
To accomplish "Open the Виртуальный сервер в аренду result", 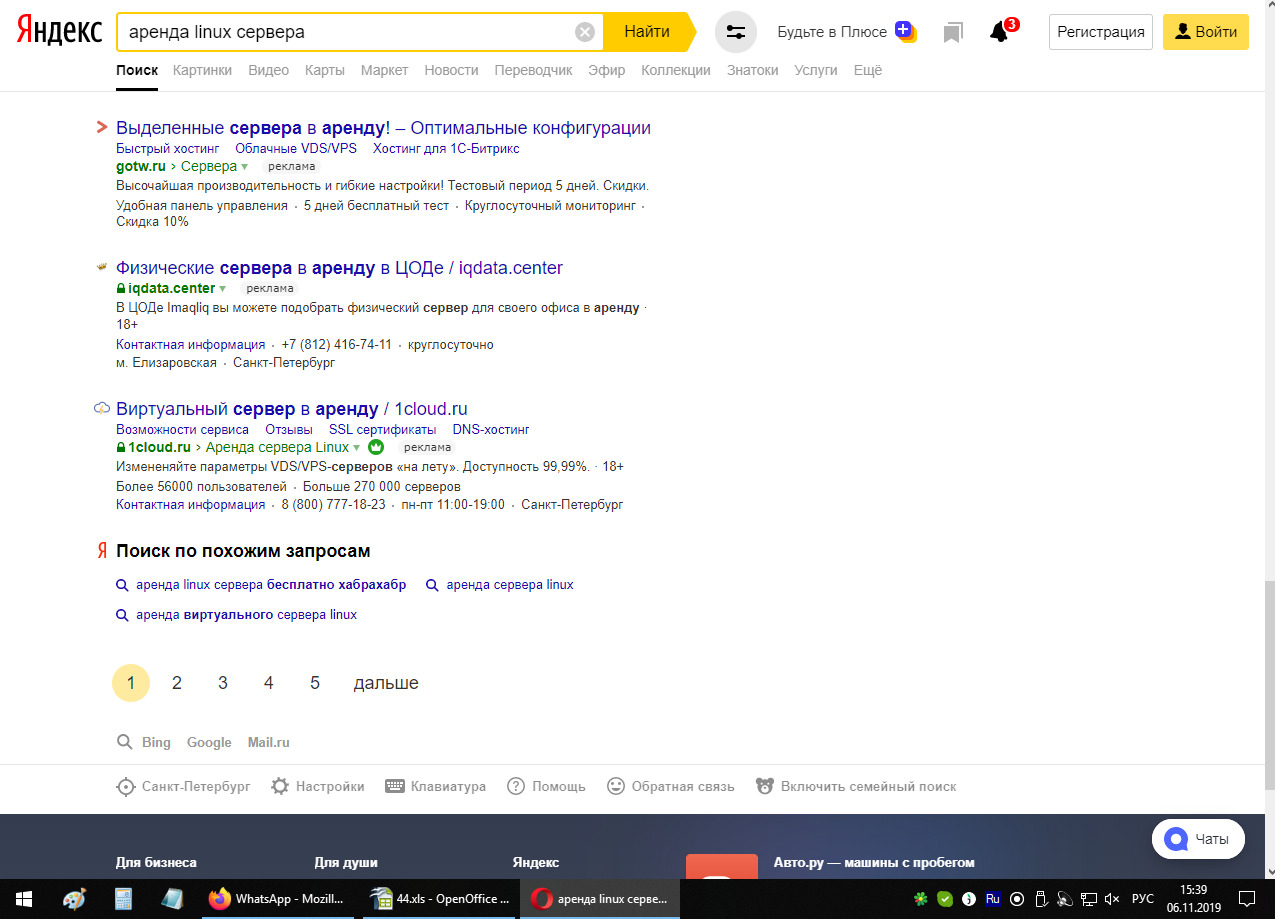I will tap(292, 409).
